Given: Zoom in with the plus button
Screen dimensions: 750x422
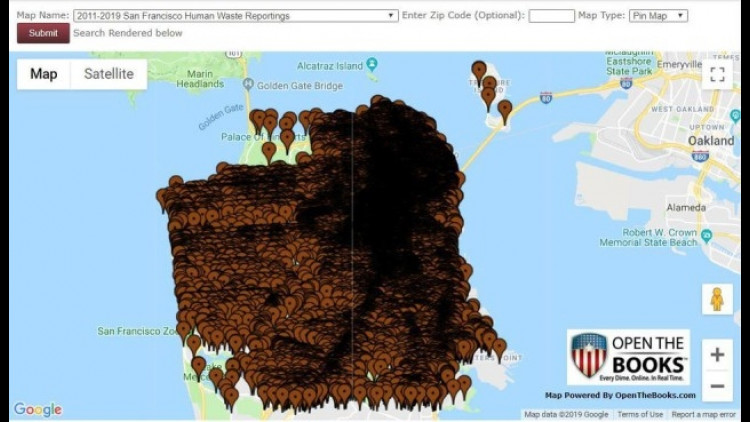Looking at the screenshot, I should coord(717,355).
